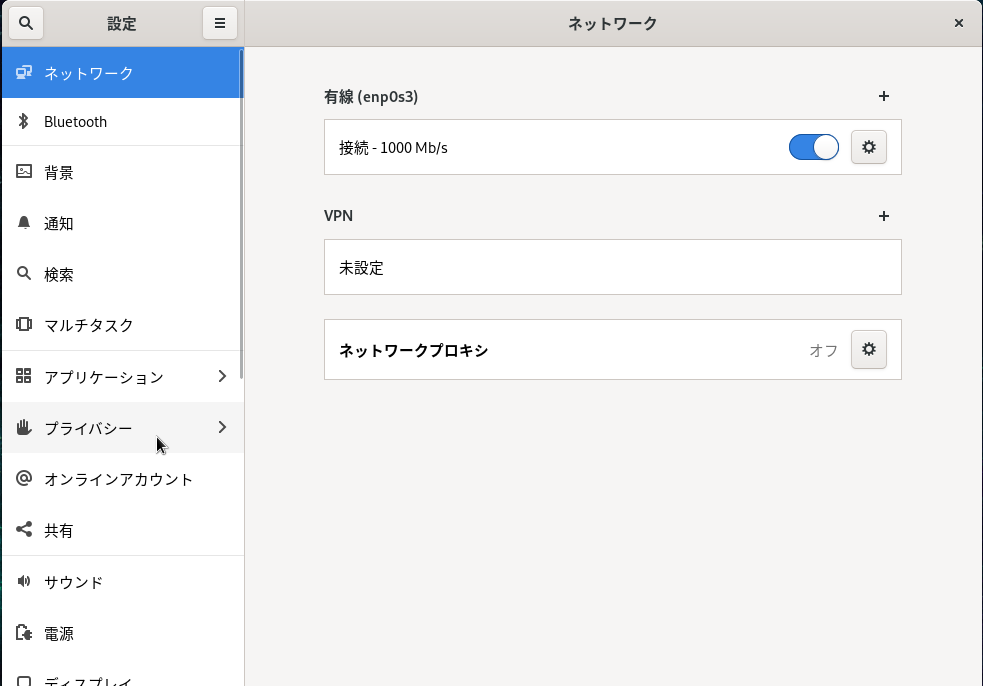Toggle the wired connection switch off
Screen dimensions: 983x686
[x=813, y=147]
